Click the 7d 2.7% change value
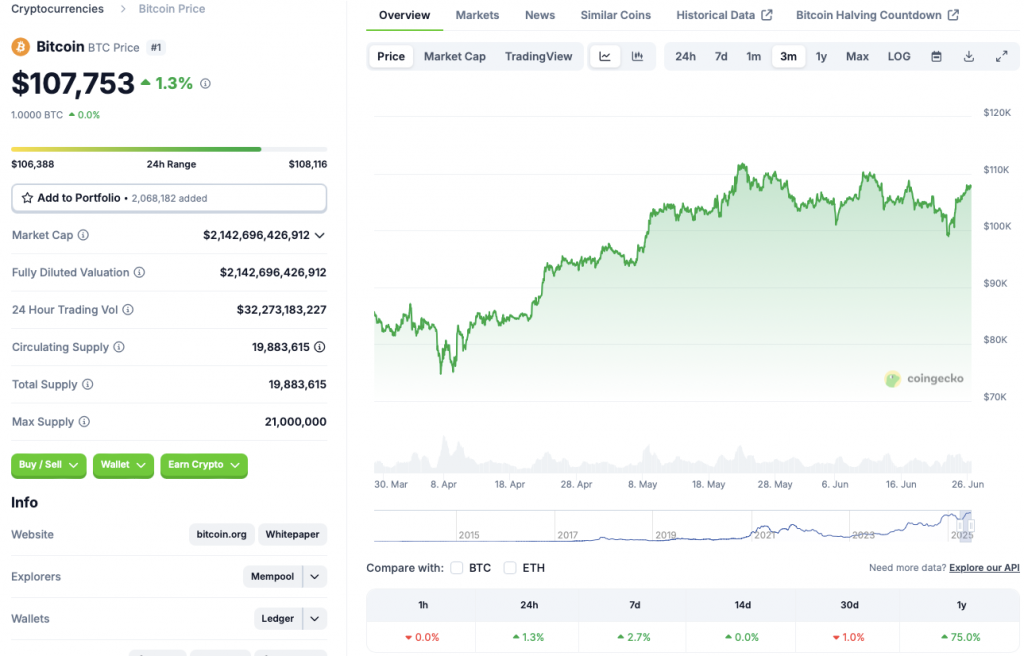Viewport: 1024px width, 656px height. tap(633, 637)
